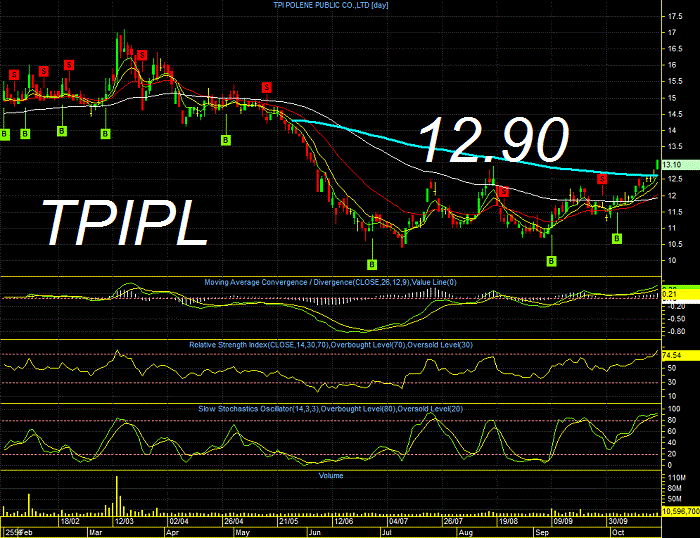Click the tallest volume bar in March
Image resolution: width=700 pixels, height=538 pixels.
(x=117, y=496)
